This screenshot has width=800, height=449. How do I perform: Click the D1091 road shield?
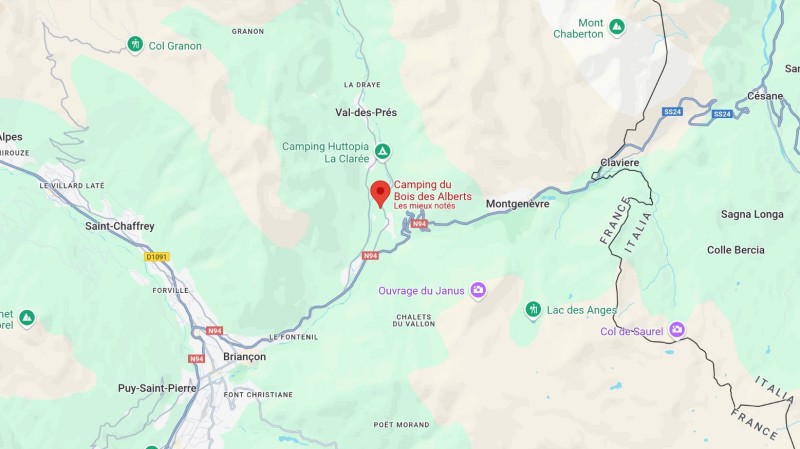tap(157, 257)
